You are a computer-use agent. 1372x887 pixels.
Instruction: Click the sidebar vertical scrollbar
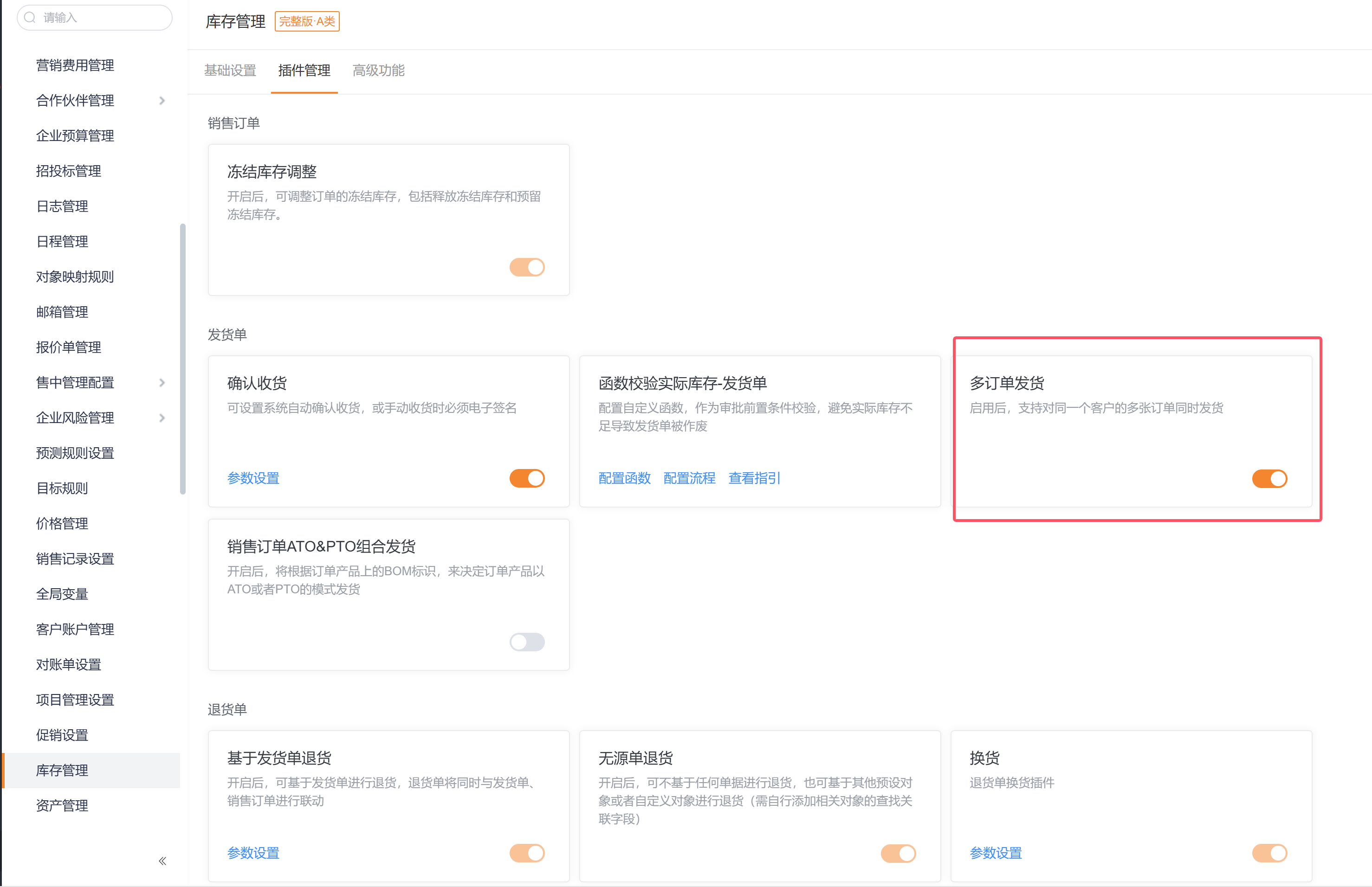[183, 358]
